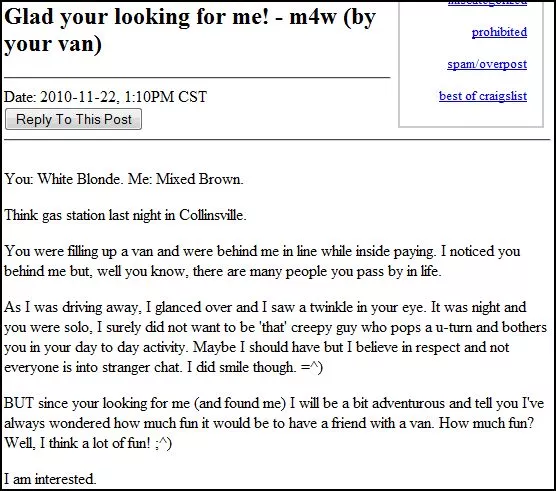Click the posting date 2010-11-22 text

(x=78, y=97)
